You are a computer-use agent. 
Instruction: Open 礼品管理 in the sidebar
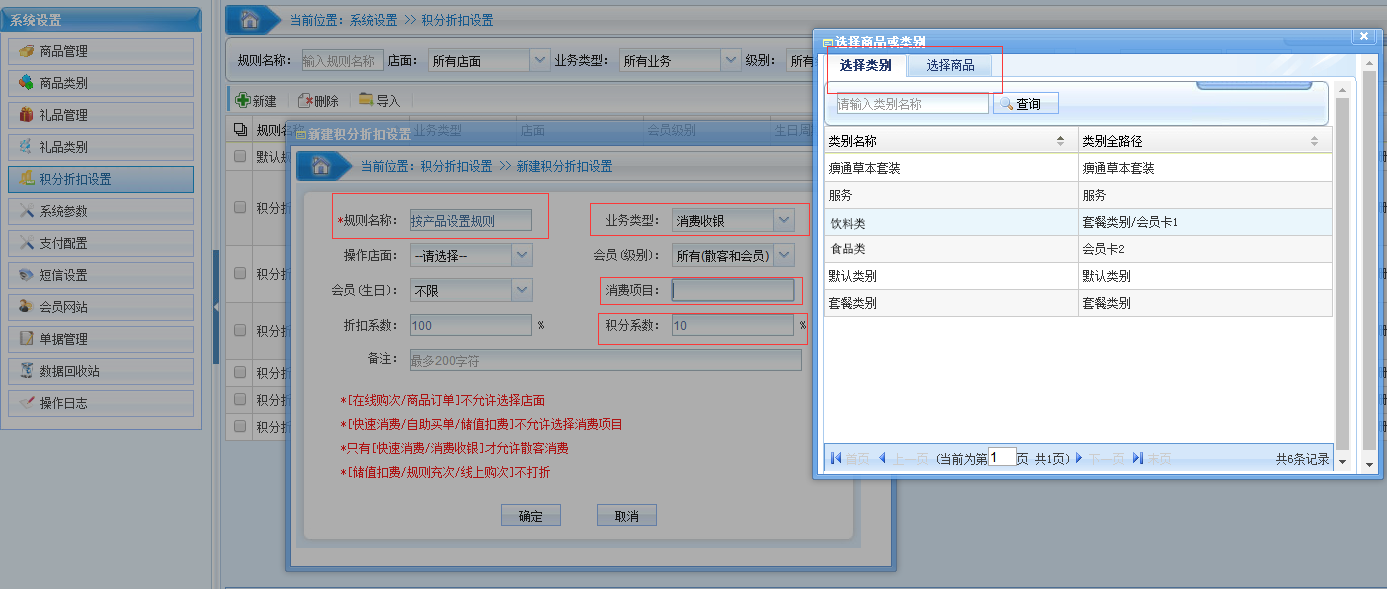pos(101,115)
